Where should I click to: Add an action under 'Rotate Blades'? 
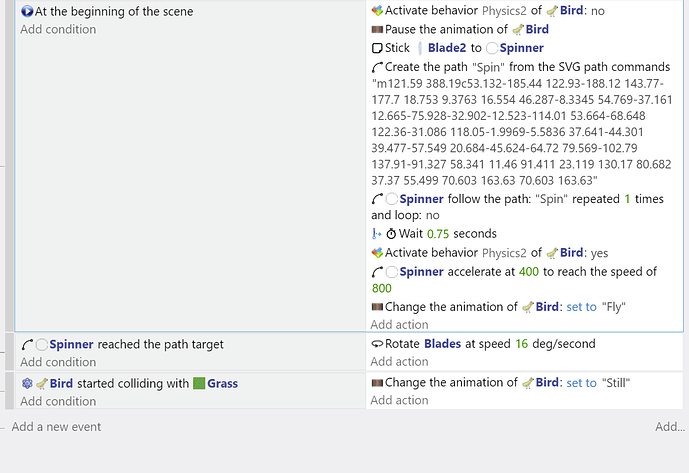(x=399, y=362)
